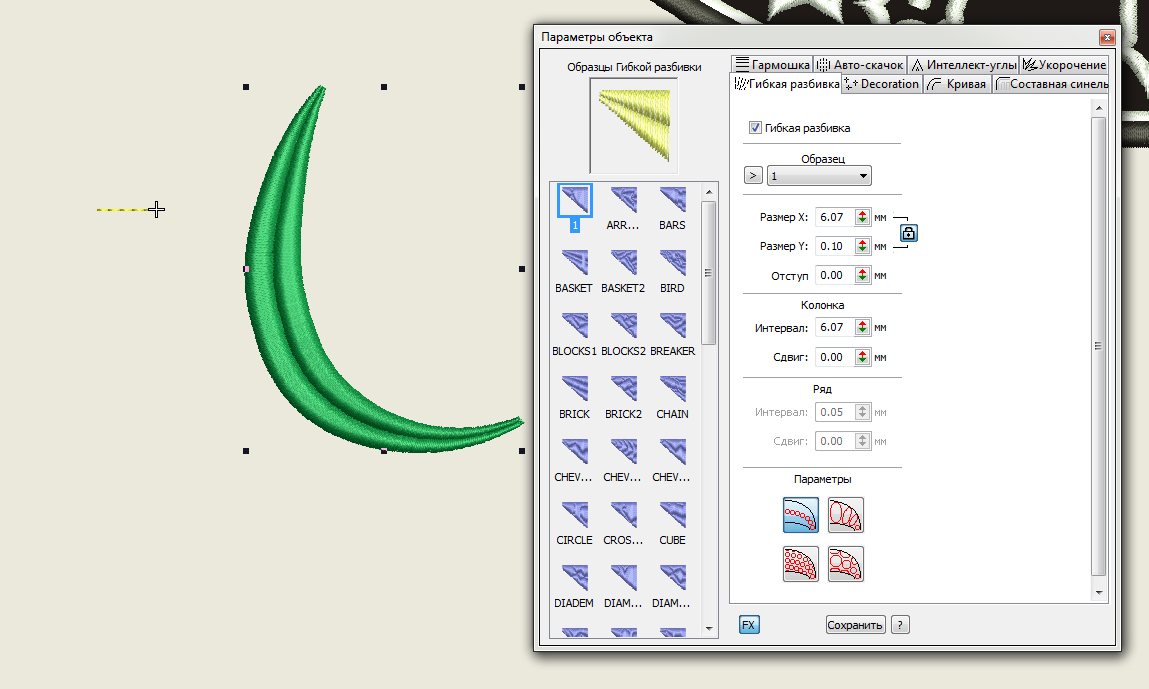Pick the CHAIN pattern icon
Image resolution: width=1149 pixels, height=689 pixels.
(x=672, y=389)
